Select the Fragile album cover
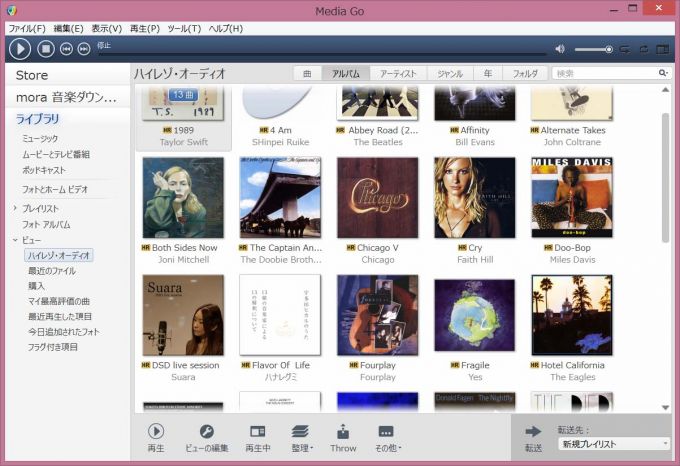The width and height of the screenshot is (680, 466). [475, 315]
